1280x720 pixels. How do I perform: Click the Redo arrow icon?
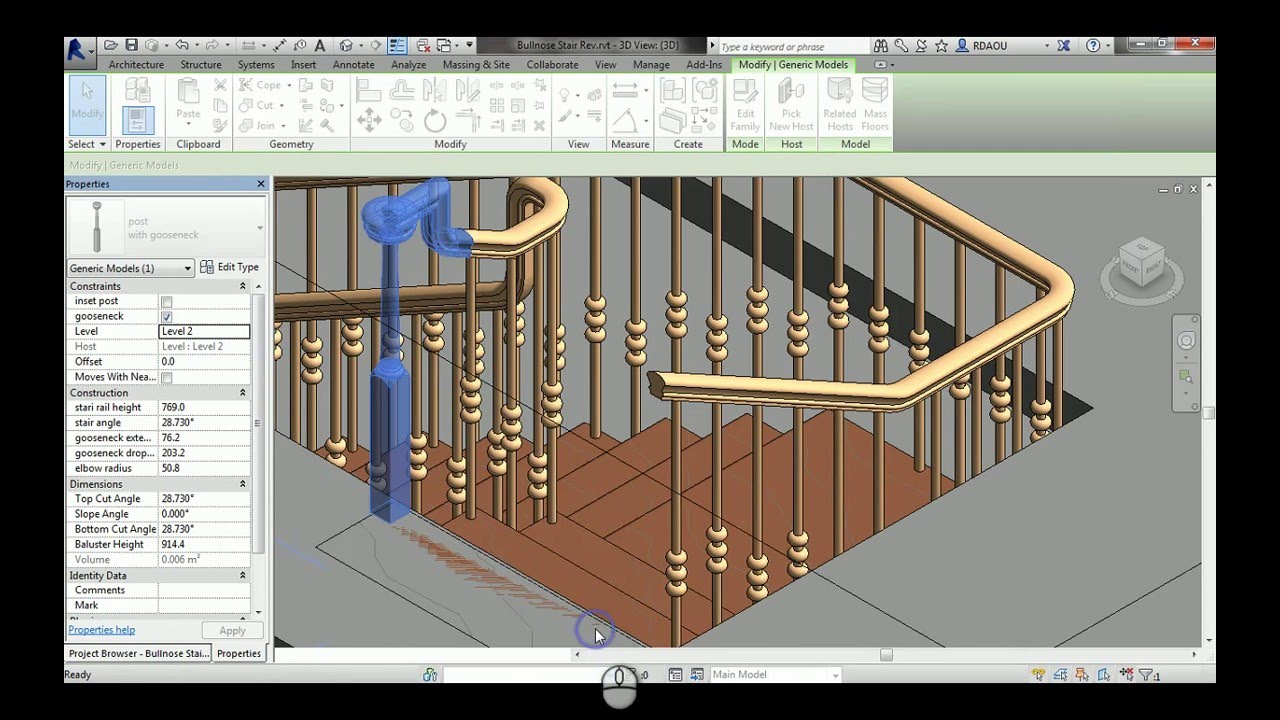211,45
